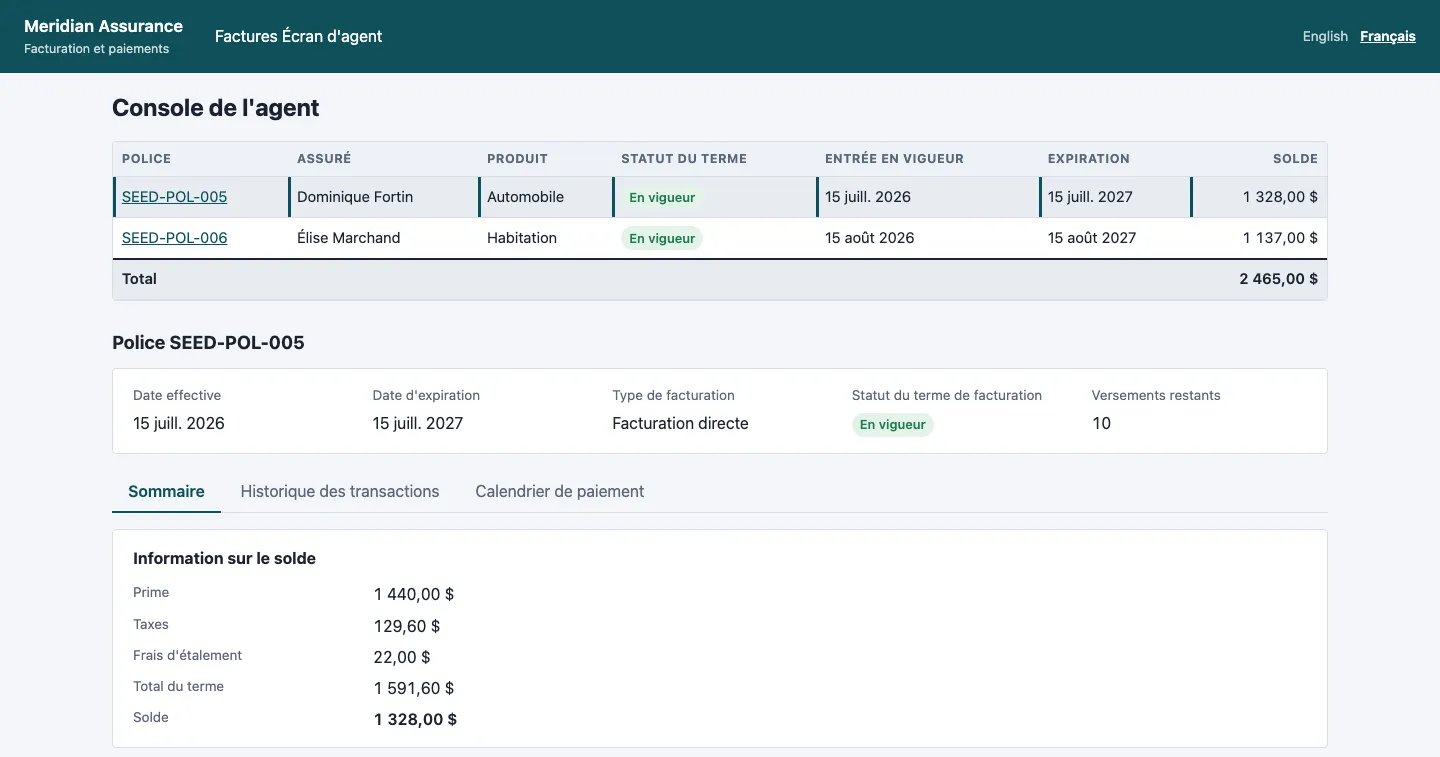Click the Total du terme 1 591,60 $

414,688
